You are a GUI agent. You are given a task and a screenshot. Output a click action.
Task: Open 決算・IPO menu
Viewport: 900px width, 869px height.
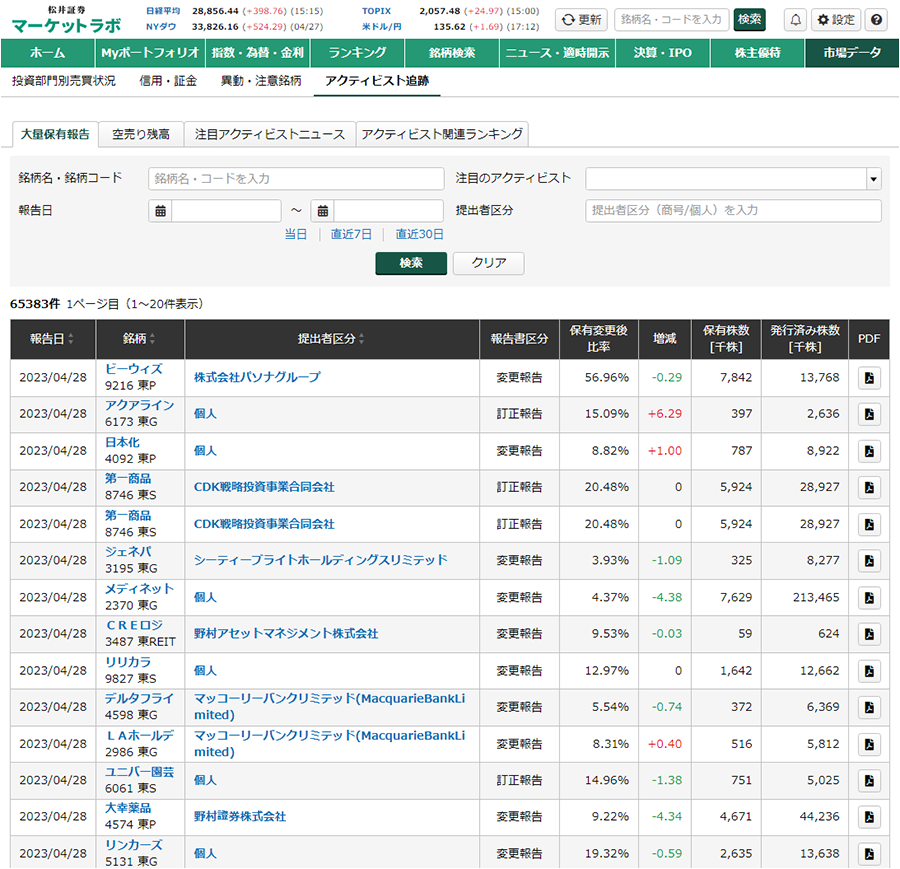[x=663, y=53]
